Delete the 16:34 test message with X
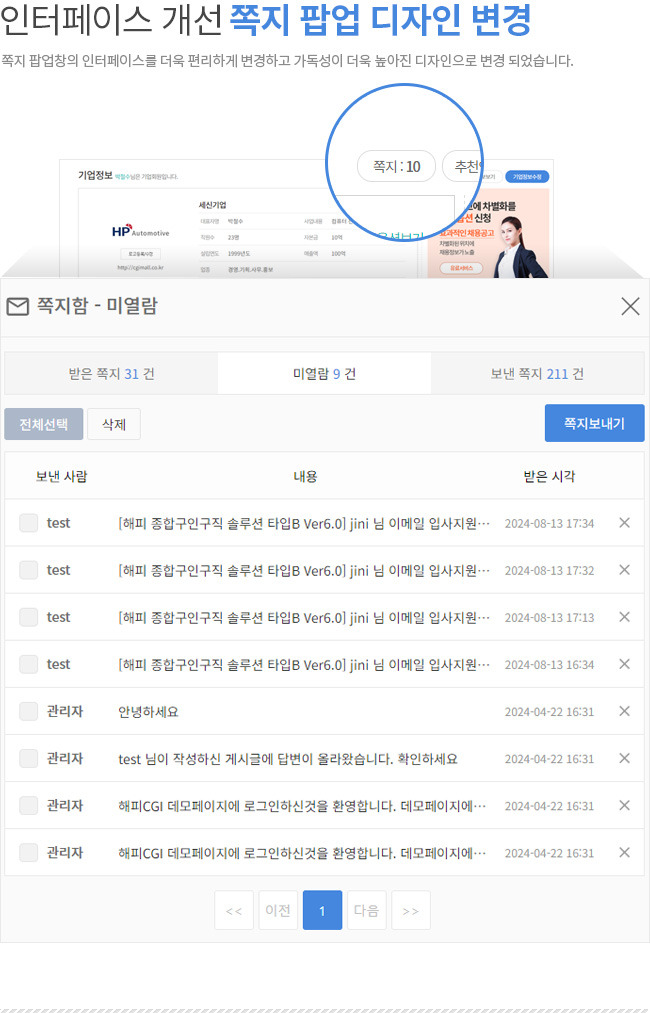Viewport: 650px width, 1013px height. tap(624, 664)
